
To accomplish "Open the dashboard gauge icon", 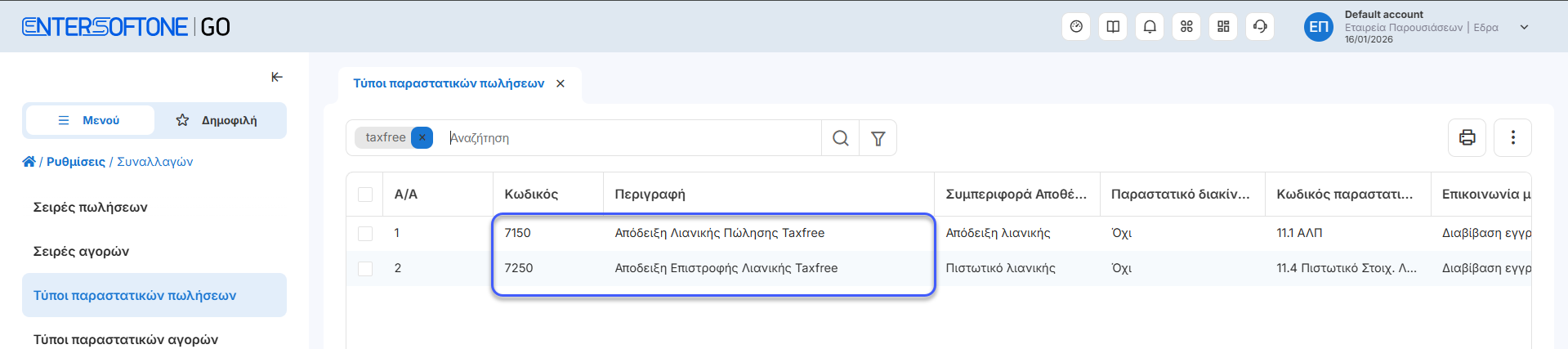I will (x=1076, y=27).
